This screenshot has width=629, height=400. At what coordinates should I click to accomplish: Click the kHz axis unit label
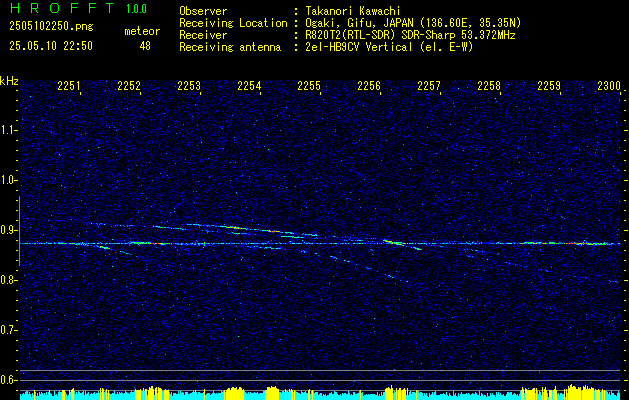[x=9, y=81]
